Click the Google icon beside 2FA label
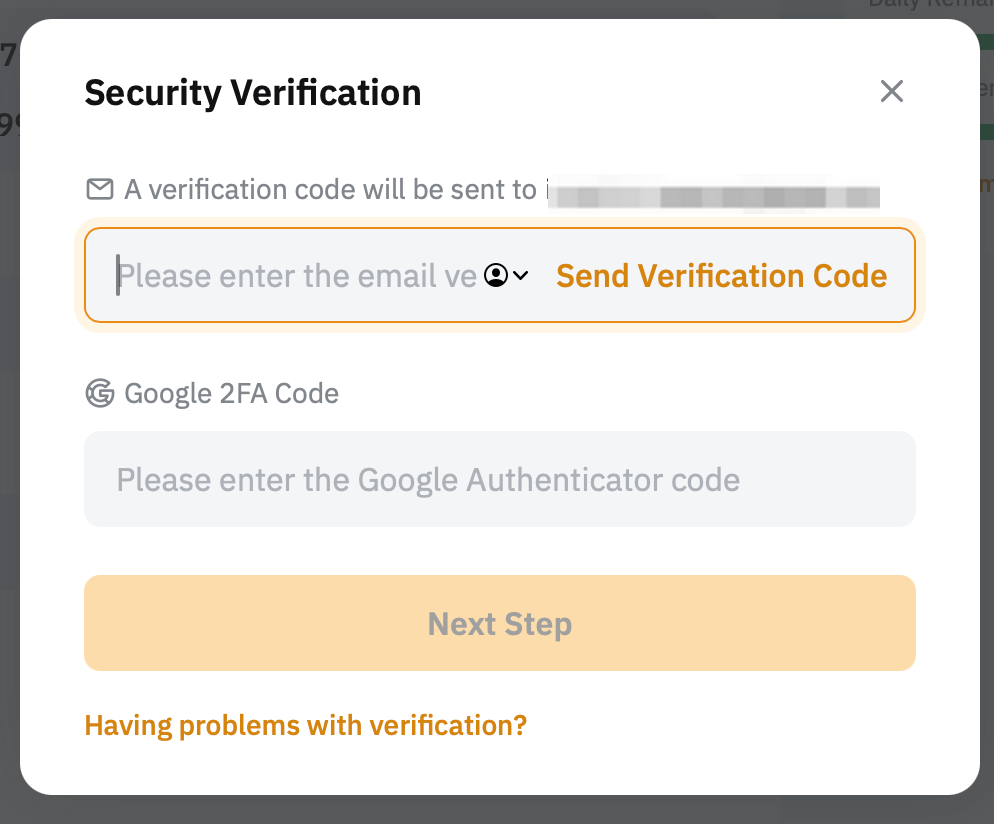The height and width of the screenshot is (824, 994). [99, 393]
